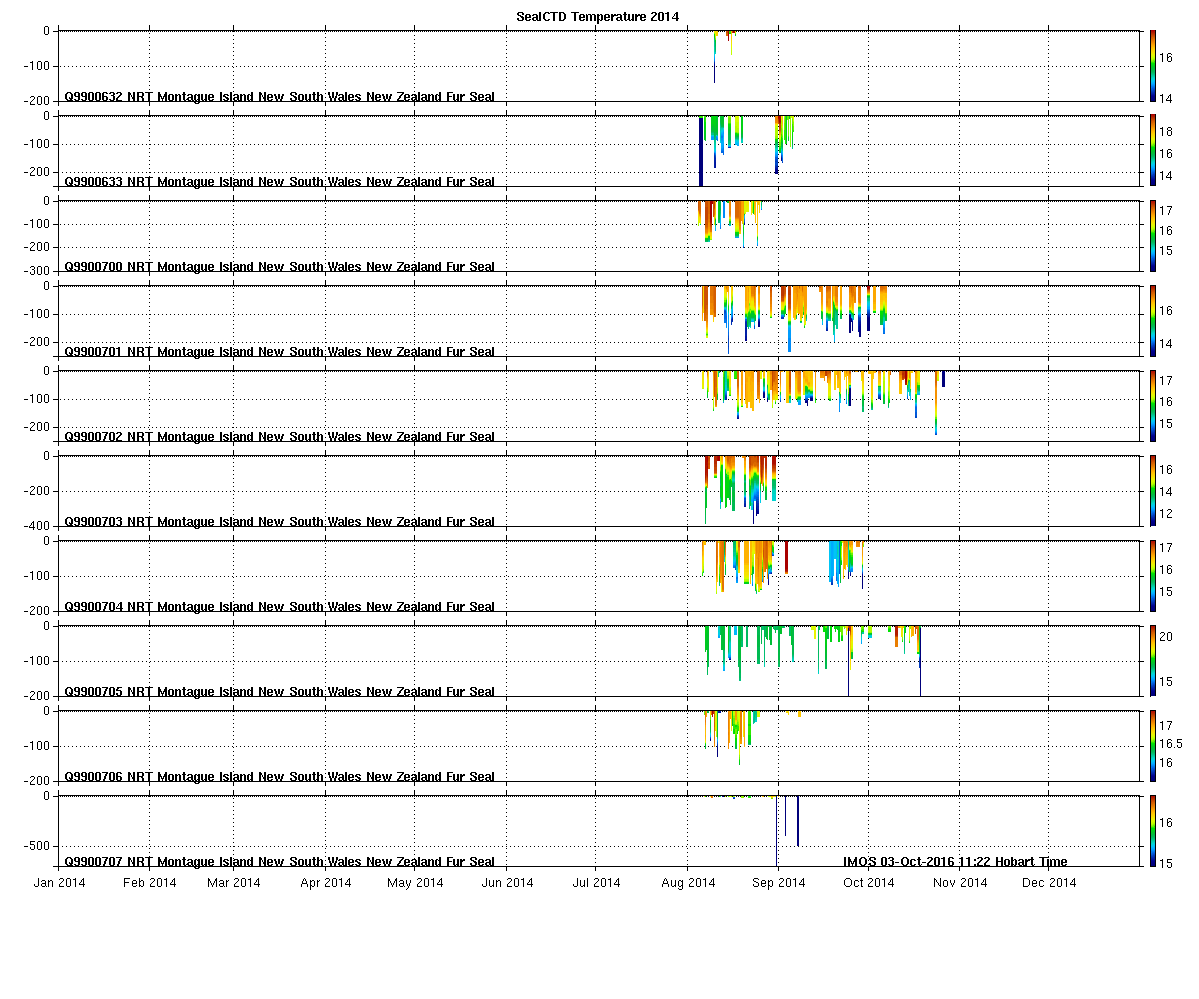Click the 'Feb 2014' x-axis label

(150, 882)
